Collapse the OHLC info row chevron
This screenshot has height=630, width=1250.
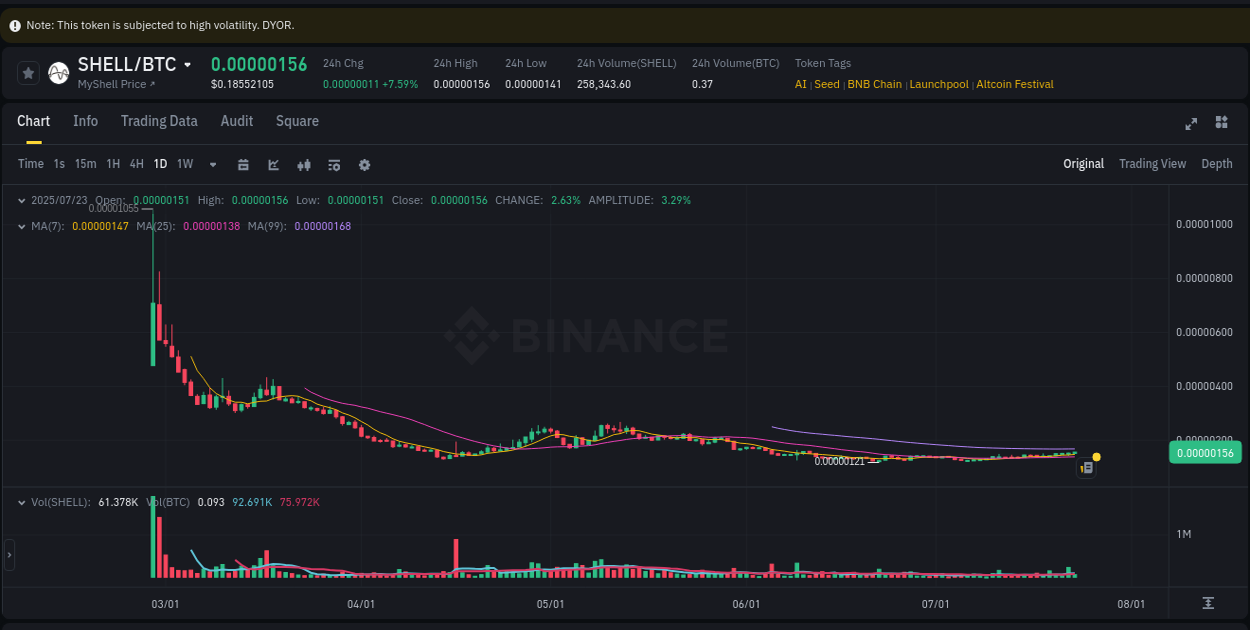[20, 200]
